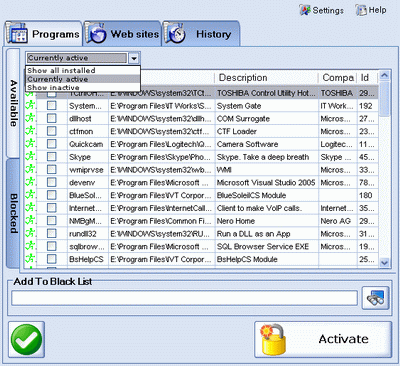The height and width of the screenshot is (366, 400).
Task: Click the running-man icon beside Quickcam
Action: point(30,144)
